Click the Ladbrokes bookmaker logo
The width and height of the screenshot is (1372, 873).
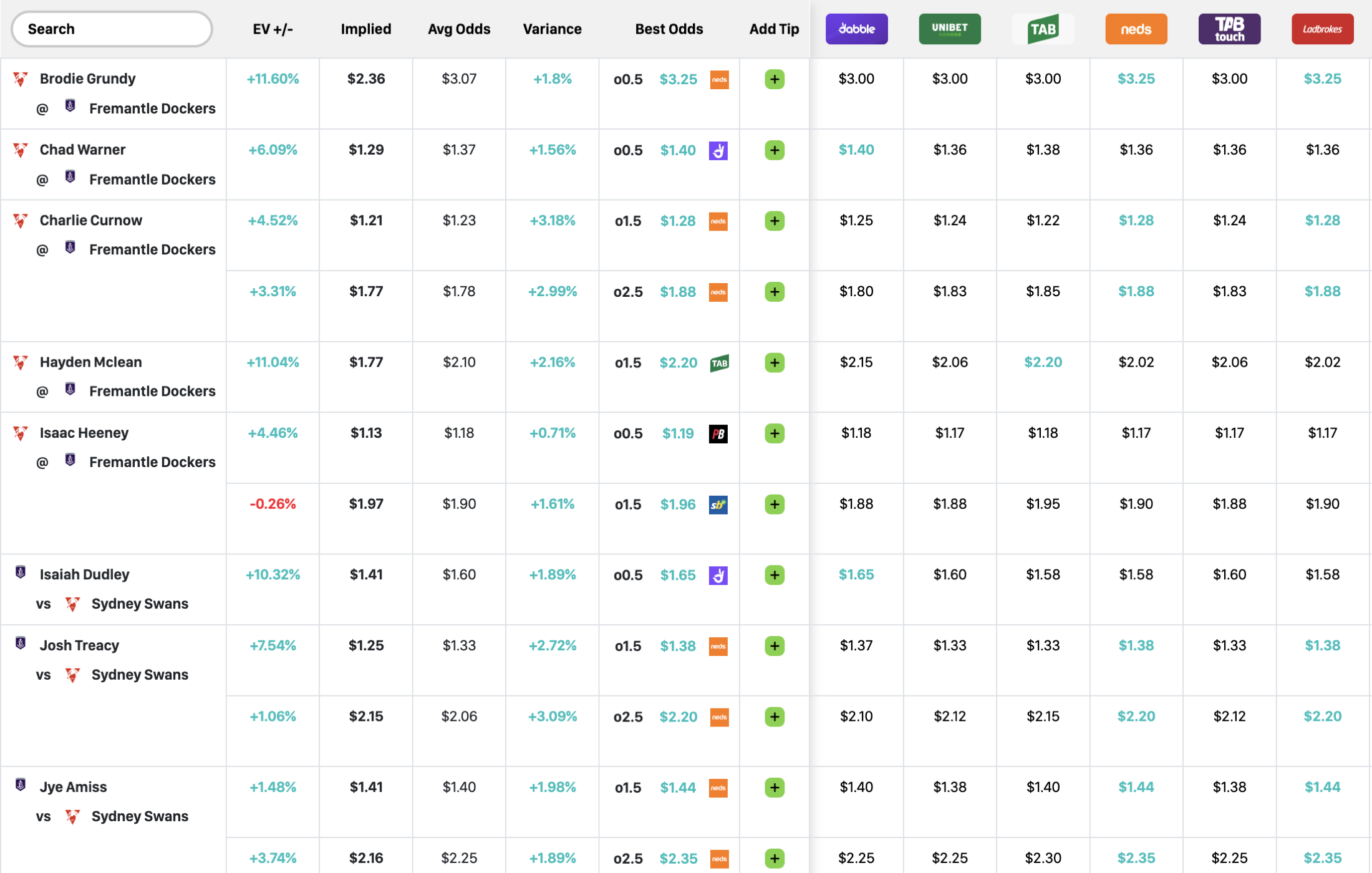[x=1322, y=29]
